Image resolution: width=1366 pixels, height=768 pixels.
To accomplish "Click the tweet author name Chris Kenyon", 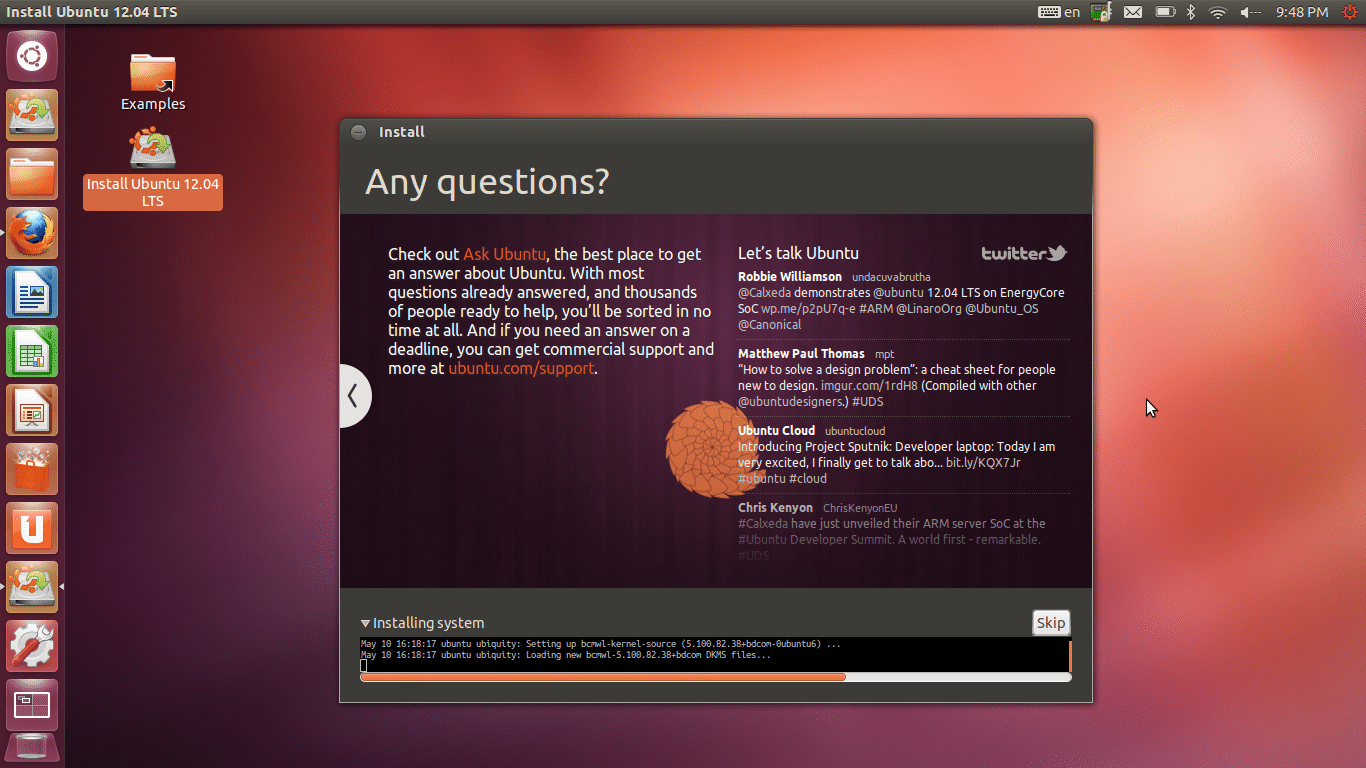I will click(x=776, y=508).
